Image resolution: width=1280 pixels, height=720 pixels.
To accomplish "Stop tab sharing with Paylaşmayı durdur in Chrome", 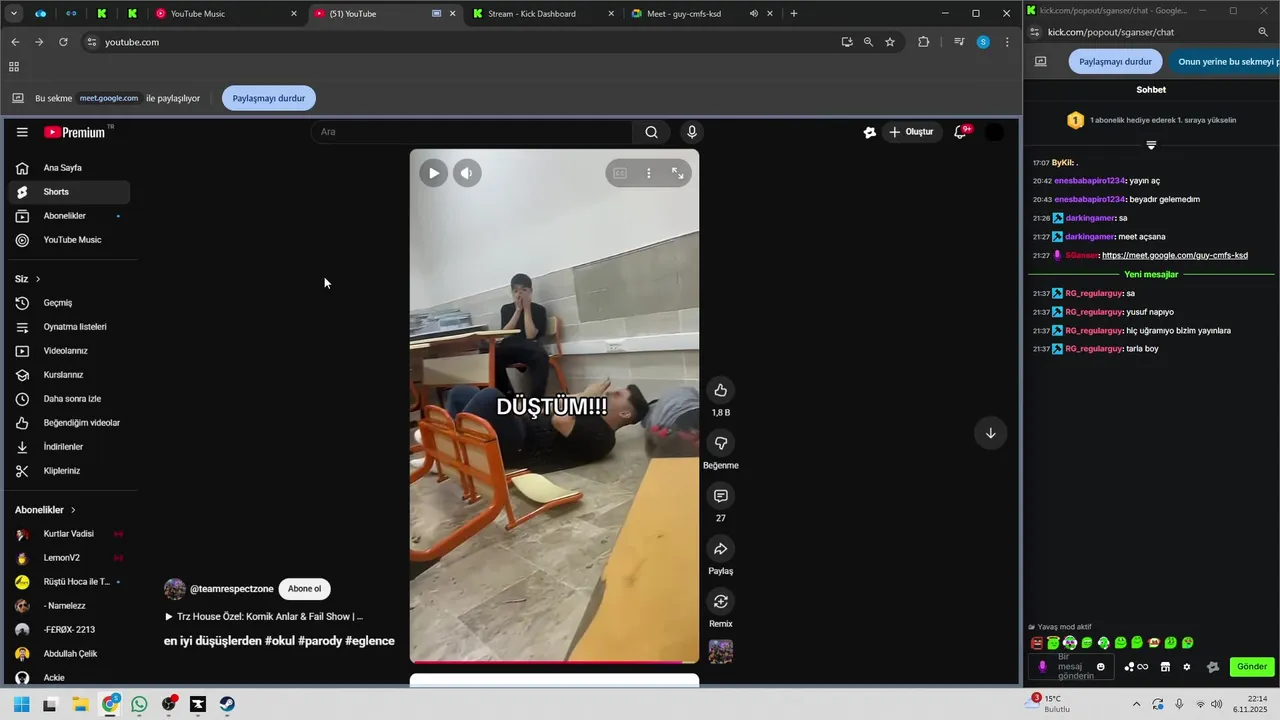I will tap(269, 98).
